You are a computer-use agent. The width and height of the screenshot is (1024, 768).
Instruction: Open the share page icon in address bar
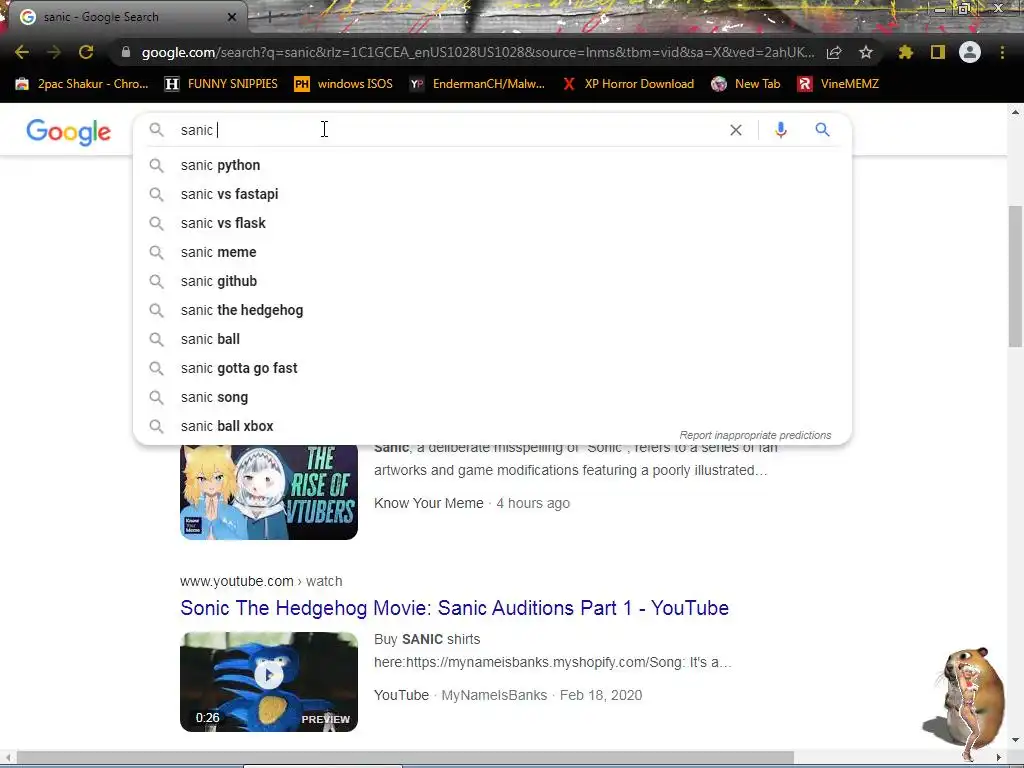tap(834, 52)
